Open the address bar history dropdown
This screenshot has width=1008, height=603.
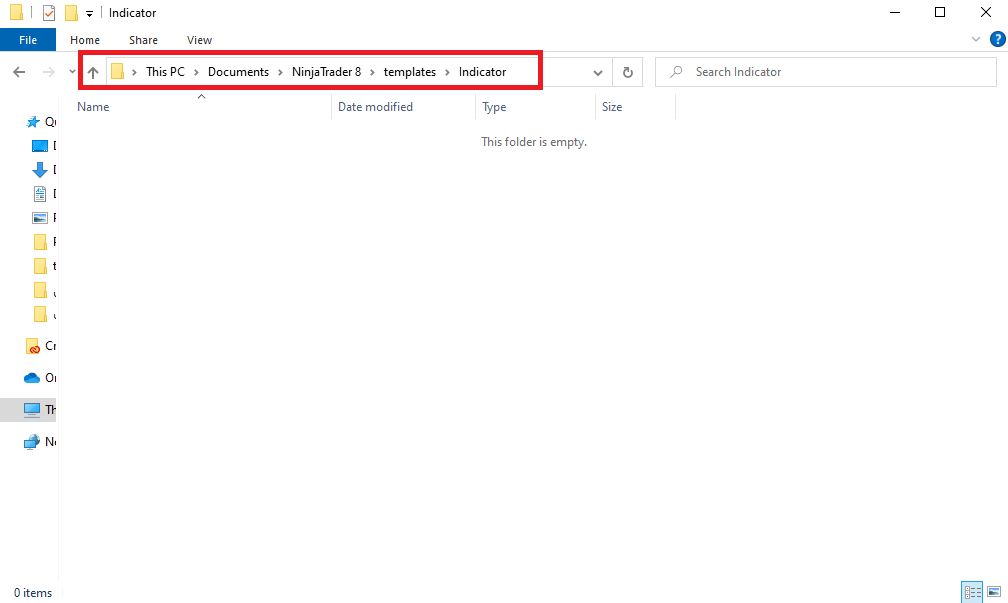[x=597, y=71]
